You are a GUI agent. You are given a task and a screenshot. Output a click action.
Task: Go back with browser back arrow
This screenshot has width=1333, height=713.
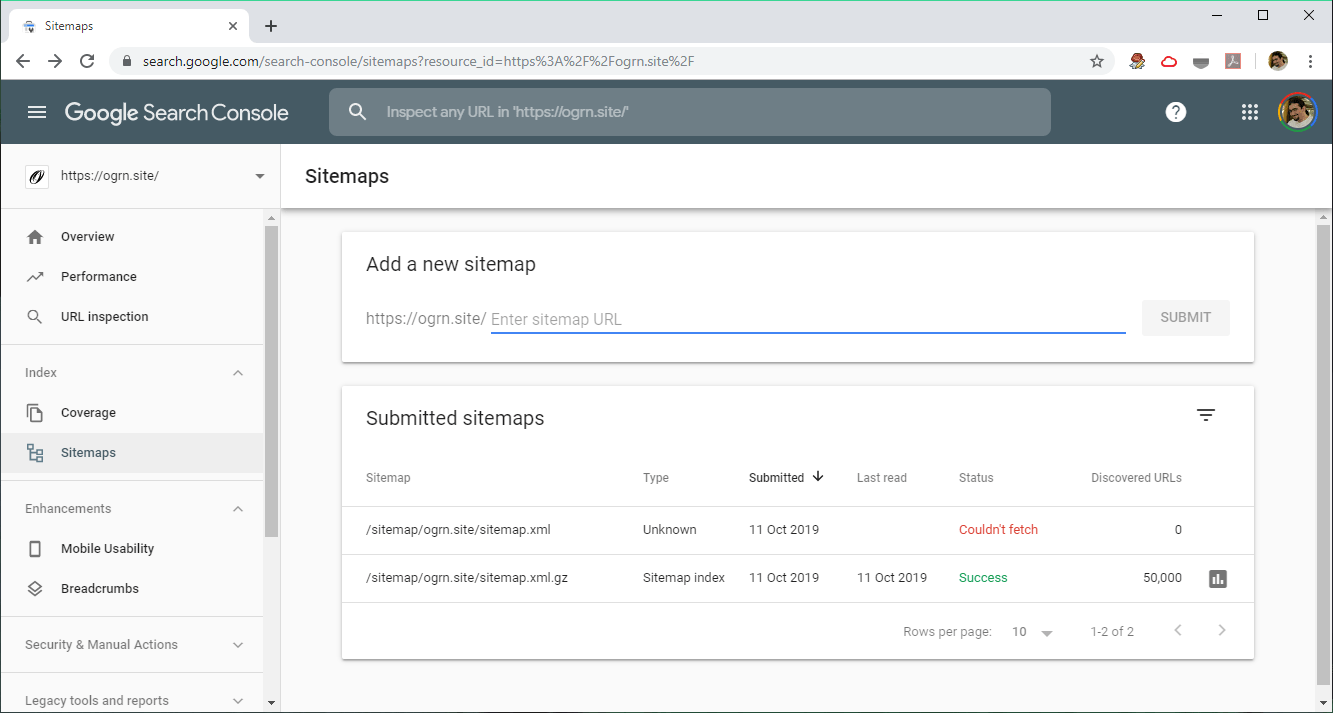click(23, 61)
